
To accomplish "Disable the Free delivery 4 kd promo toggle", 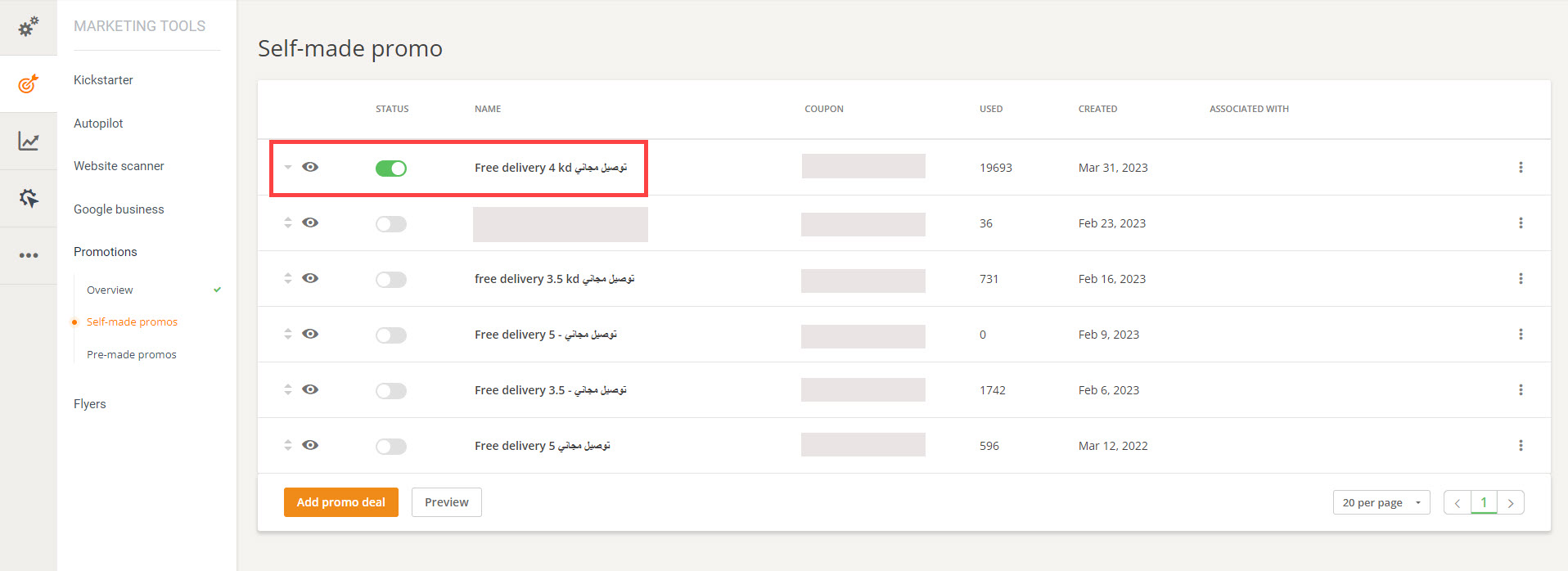I will click(391, 169).
